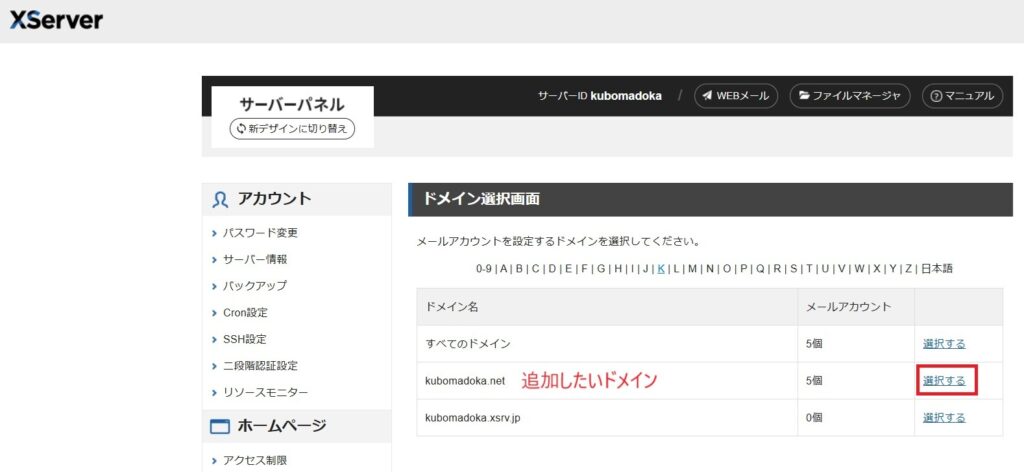The height and width of the screenshot is (472, 1024).
Task: Click ドメイン選択画面 heading
Action: (482, 200)
